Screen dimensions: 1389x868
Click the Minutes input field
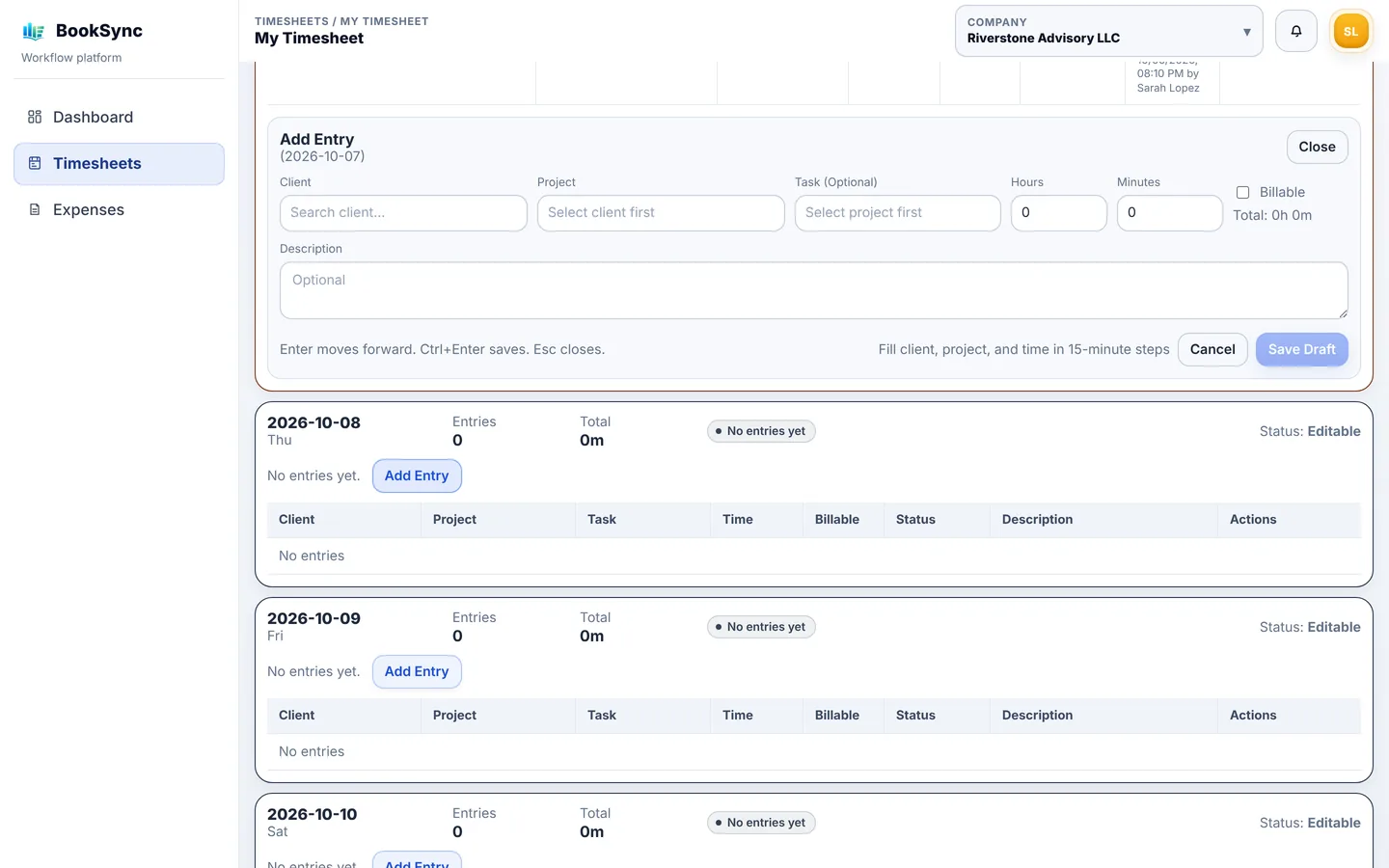pyautogui.click(x=1169, y=213)
